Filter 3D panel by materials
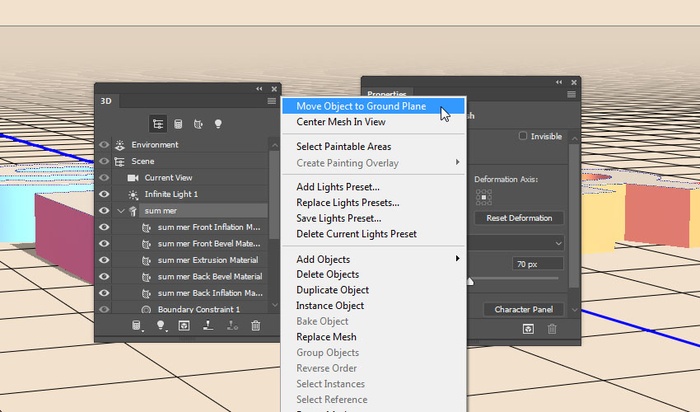 tap(198, 124)
